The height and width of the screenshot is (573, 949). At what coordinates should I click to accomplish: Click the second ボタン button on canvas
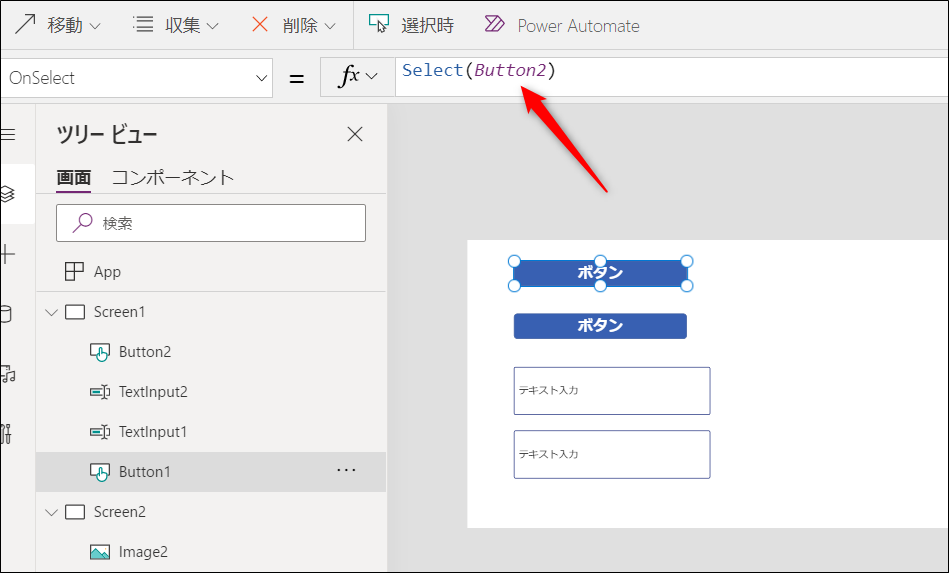600,326
